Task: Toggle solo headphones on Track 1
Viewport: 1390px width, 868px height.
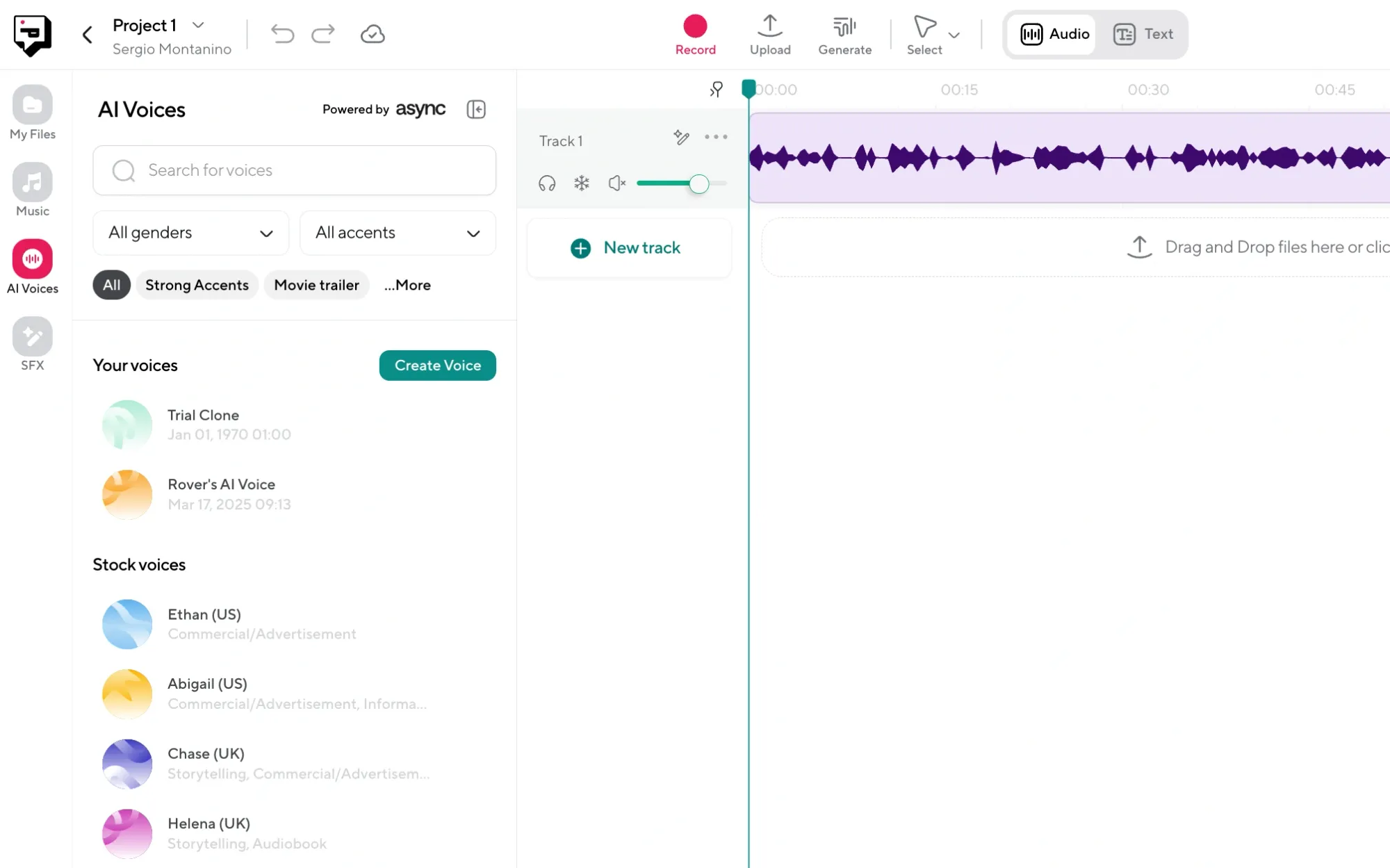Action: pos(547,183)
